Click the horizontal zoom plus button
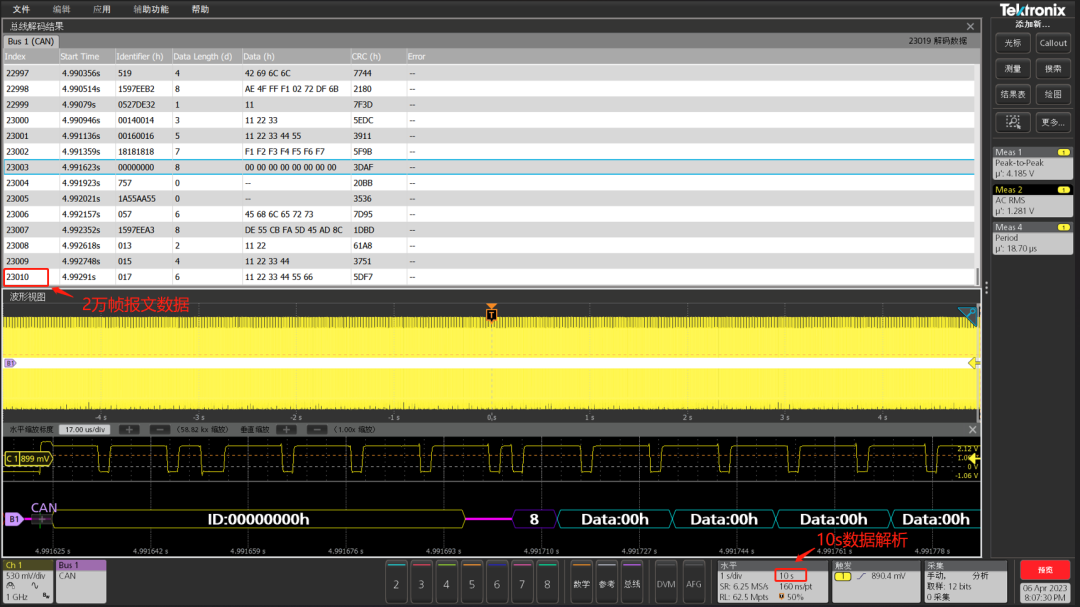Image resolution: width=1080 pixels, height=607 pixels. (x=129, y=429)
